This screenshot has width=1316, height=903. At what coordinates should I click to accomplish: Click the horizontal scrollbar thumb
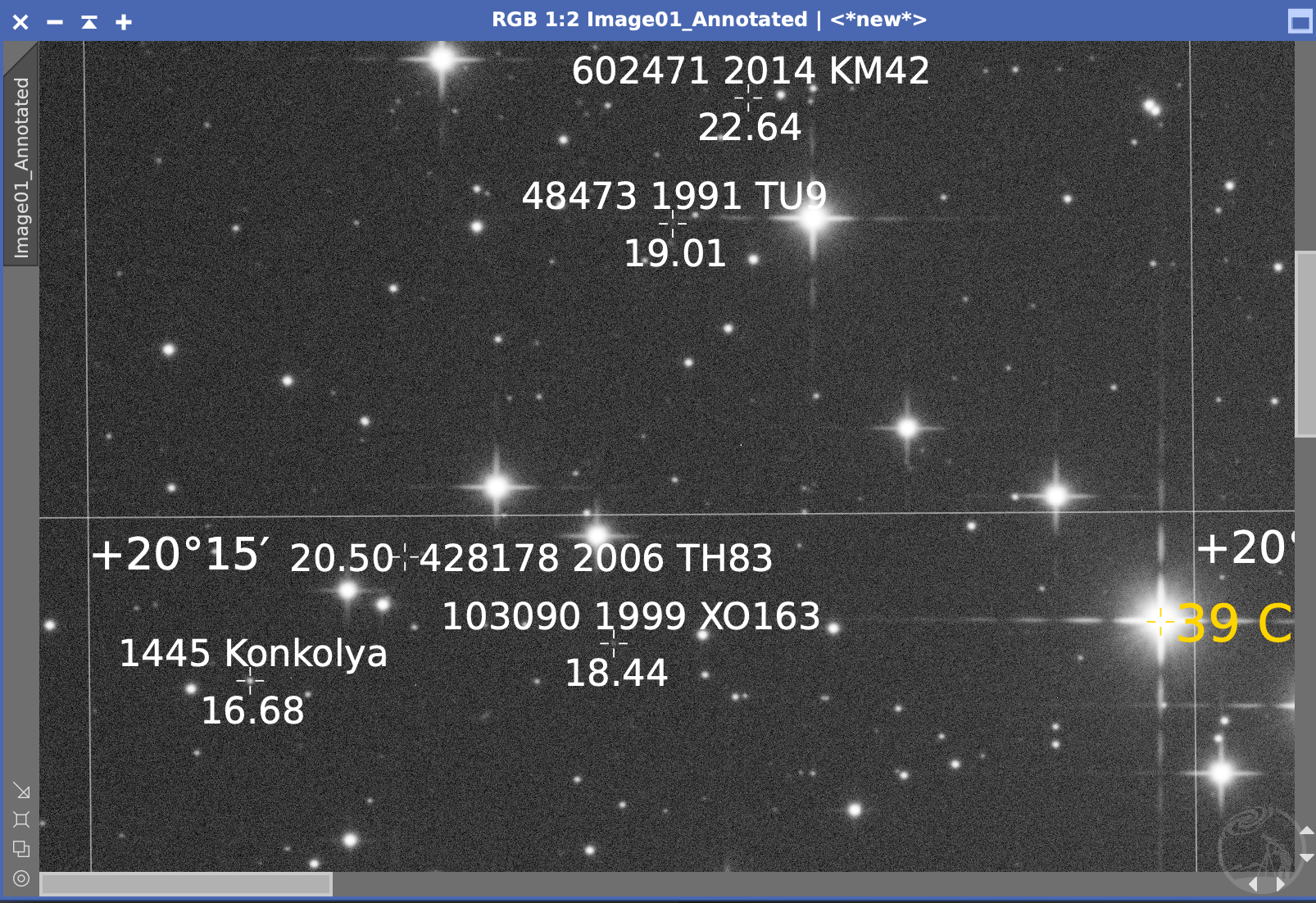186,884
